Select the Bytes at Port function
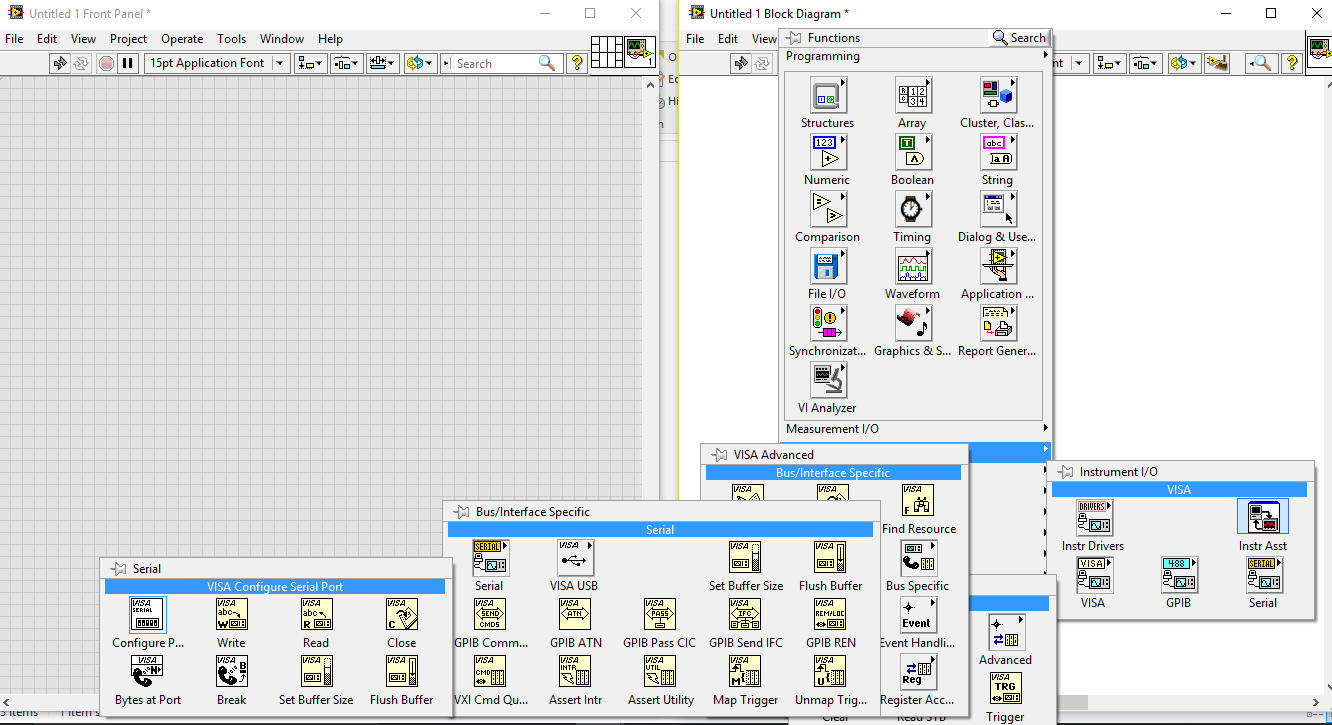Screen dimensions: 1332x725 pyautogui.click(x=148, y=672)
